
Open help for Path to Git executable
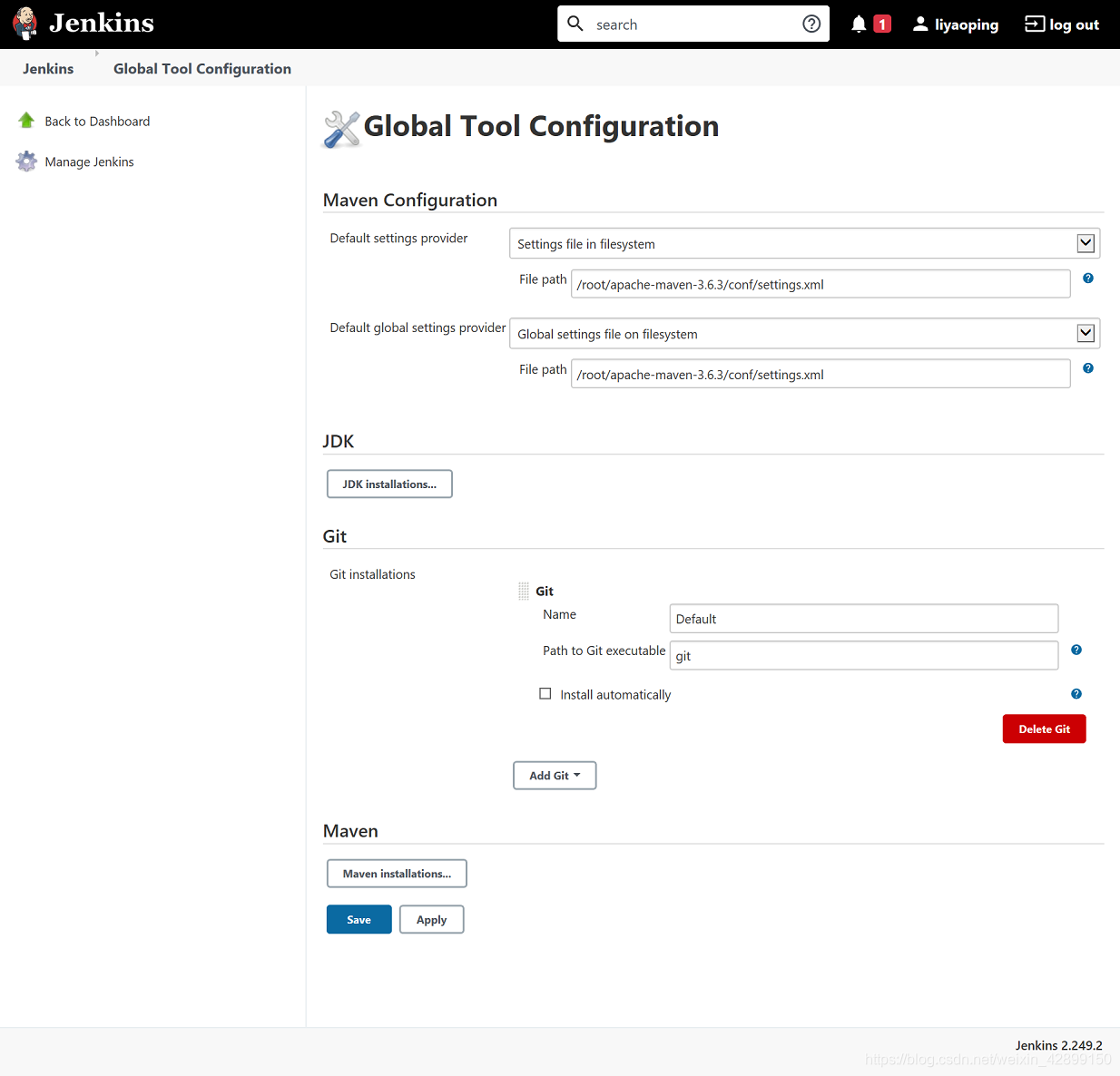tap(1076, 650)
